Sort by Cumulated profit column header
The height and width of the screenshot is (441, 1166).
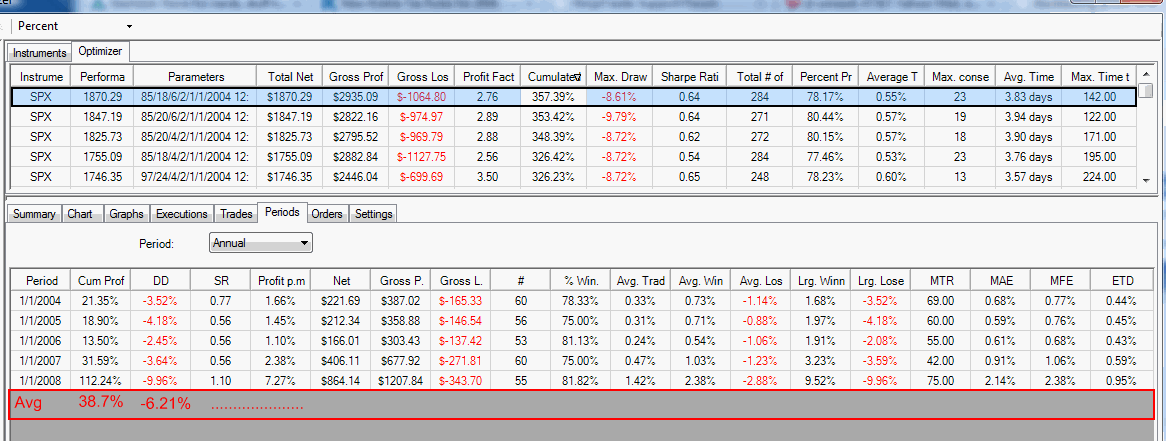[553, 77]
